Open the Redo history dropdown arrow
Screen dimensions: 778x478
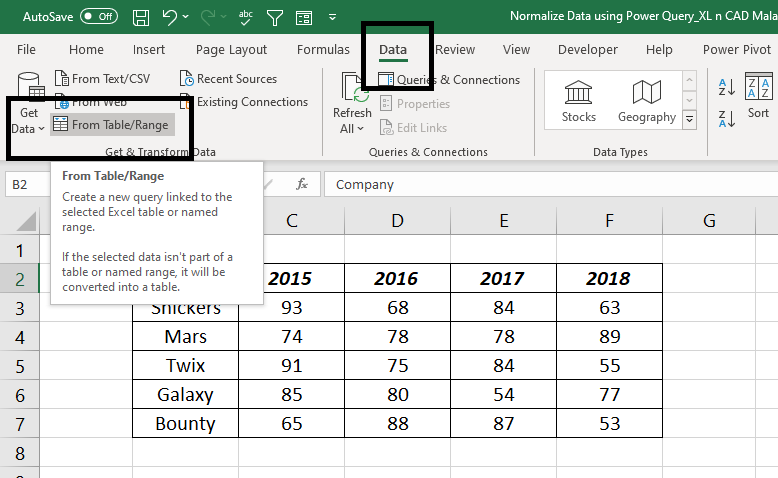pyautogui.click(x=223, y=17)
